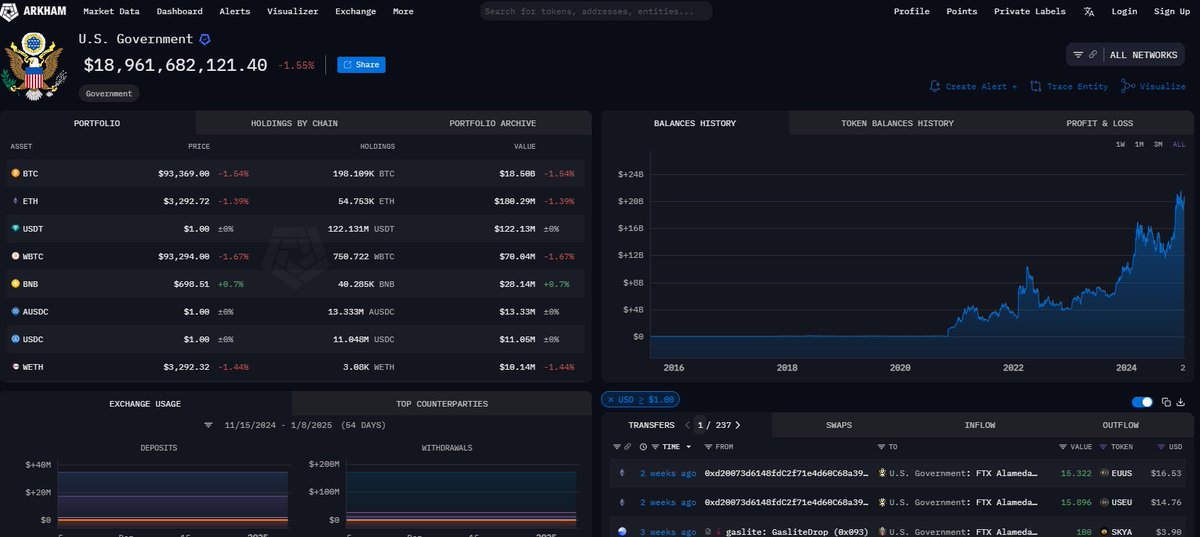Click the BTC coin icon
1200x537 pixels.
(x=15, y=174)
